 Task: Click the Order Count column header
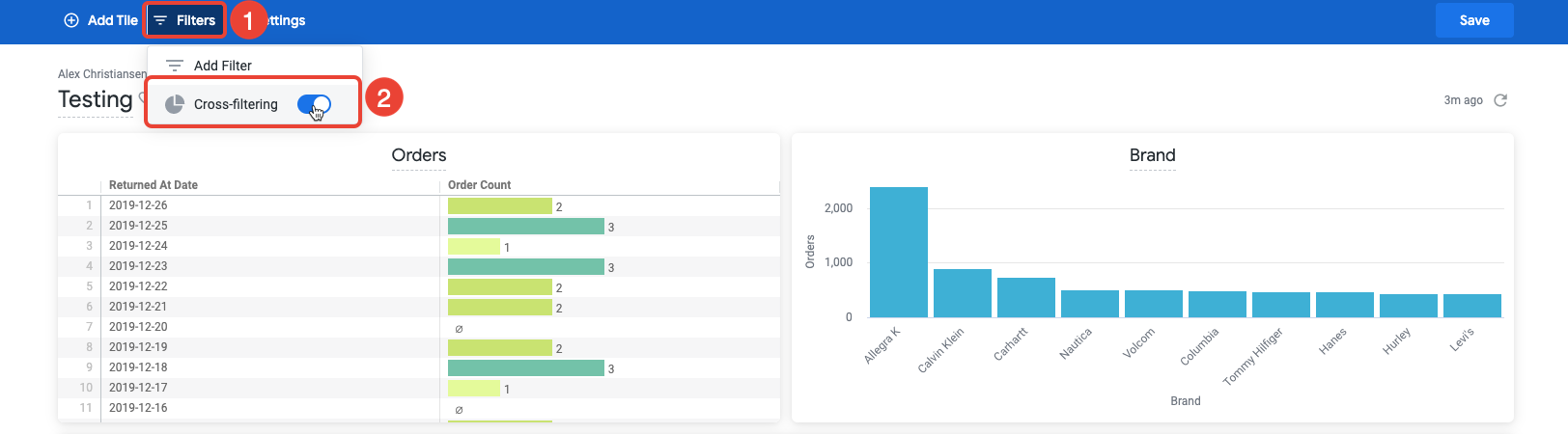tap(480, 185)
